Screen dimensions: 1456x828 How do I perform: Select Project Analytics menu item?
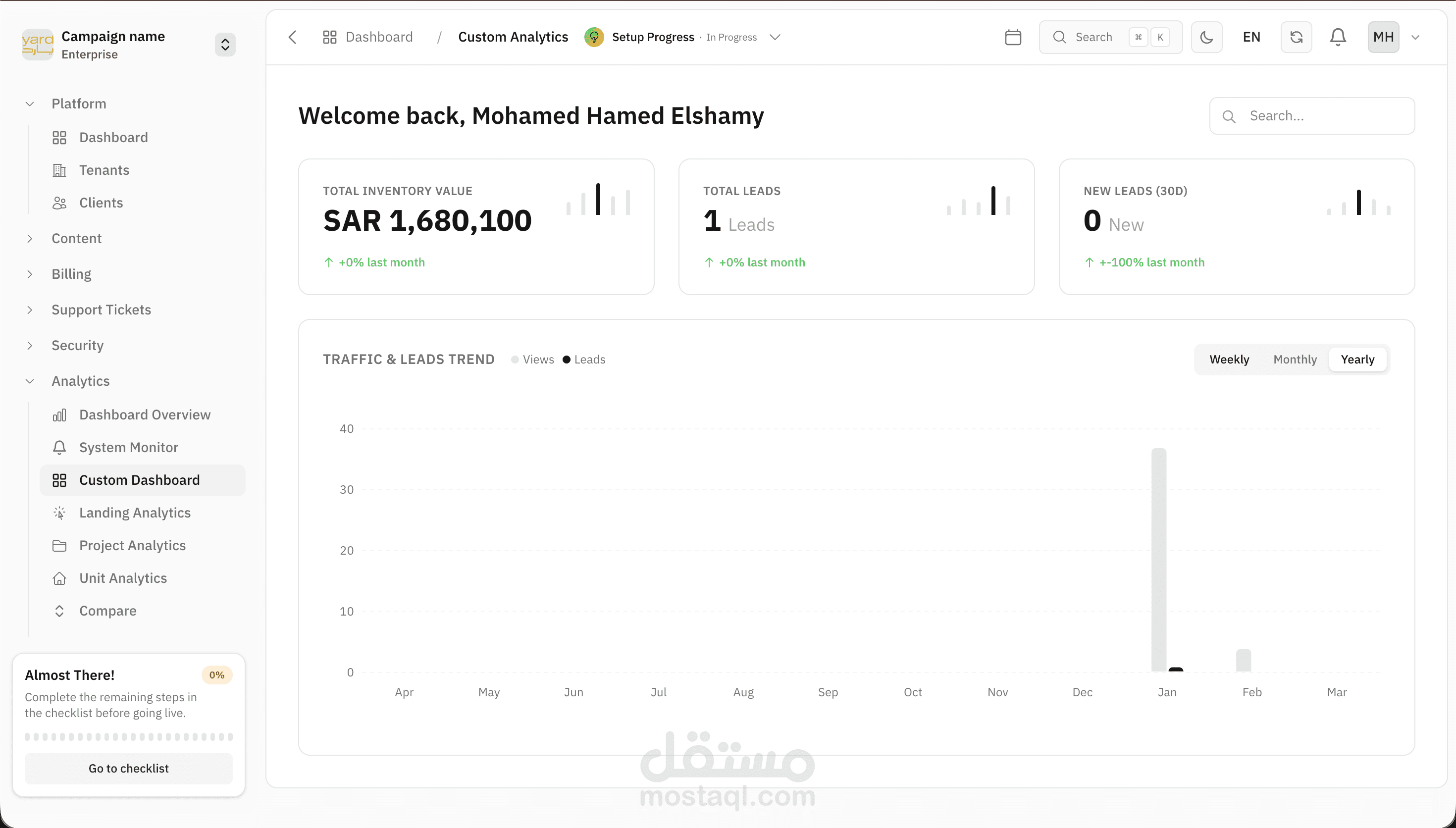[x=132, y=545]
